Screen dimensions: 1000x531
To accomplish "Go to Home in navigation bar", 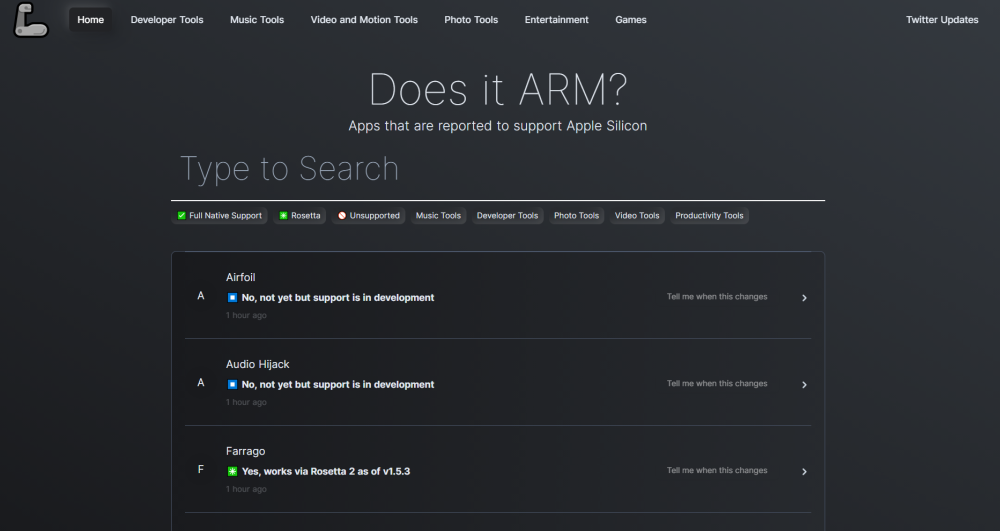I will [91, 20].
